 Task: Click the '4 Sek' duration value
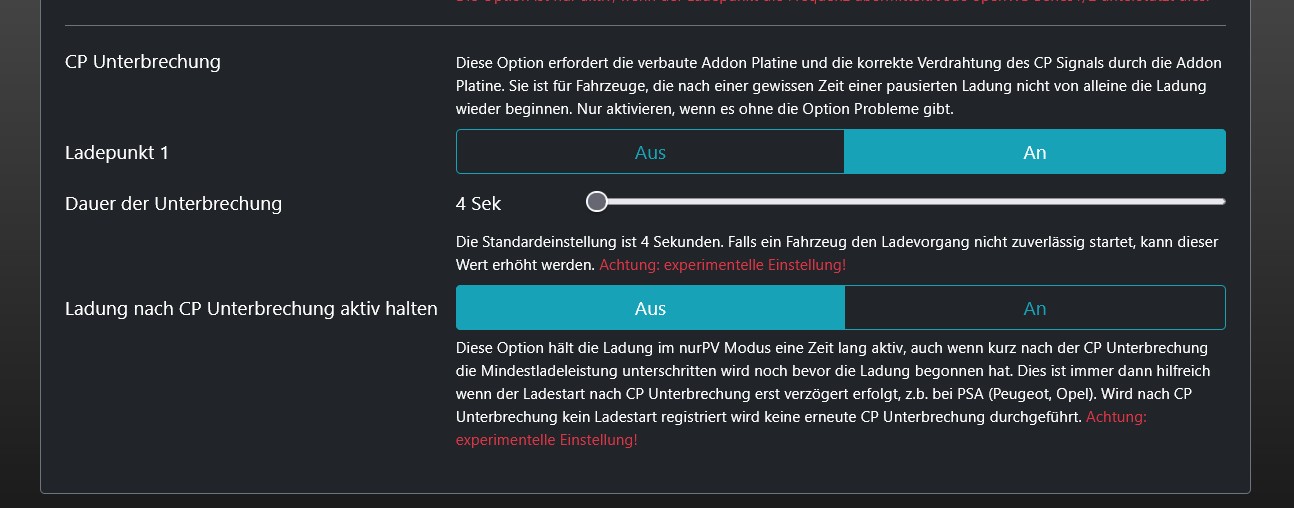[478, 204]
